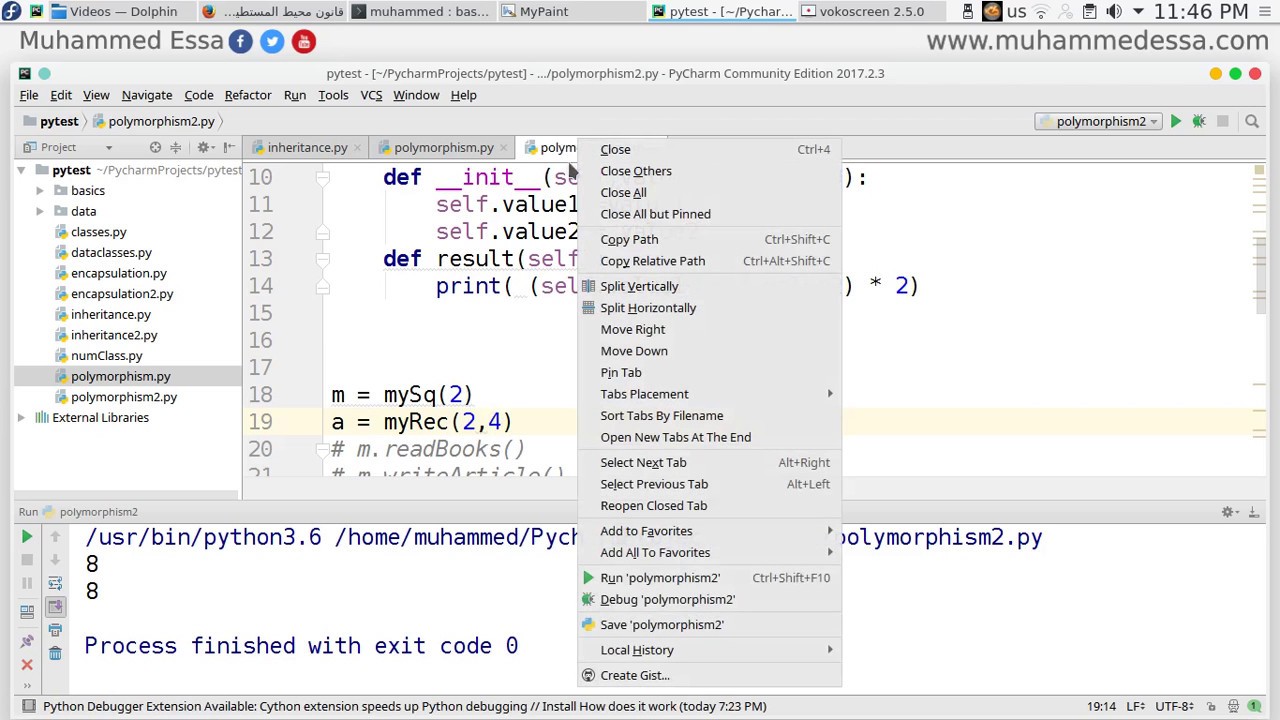The image size is (1280, 720).
Task: Select Create Gist... menu entry
Action: [x=710, y=675]
